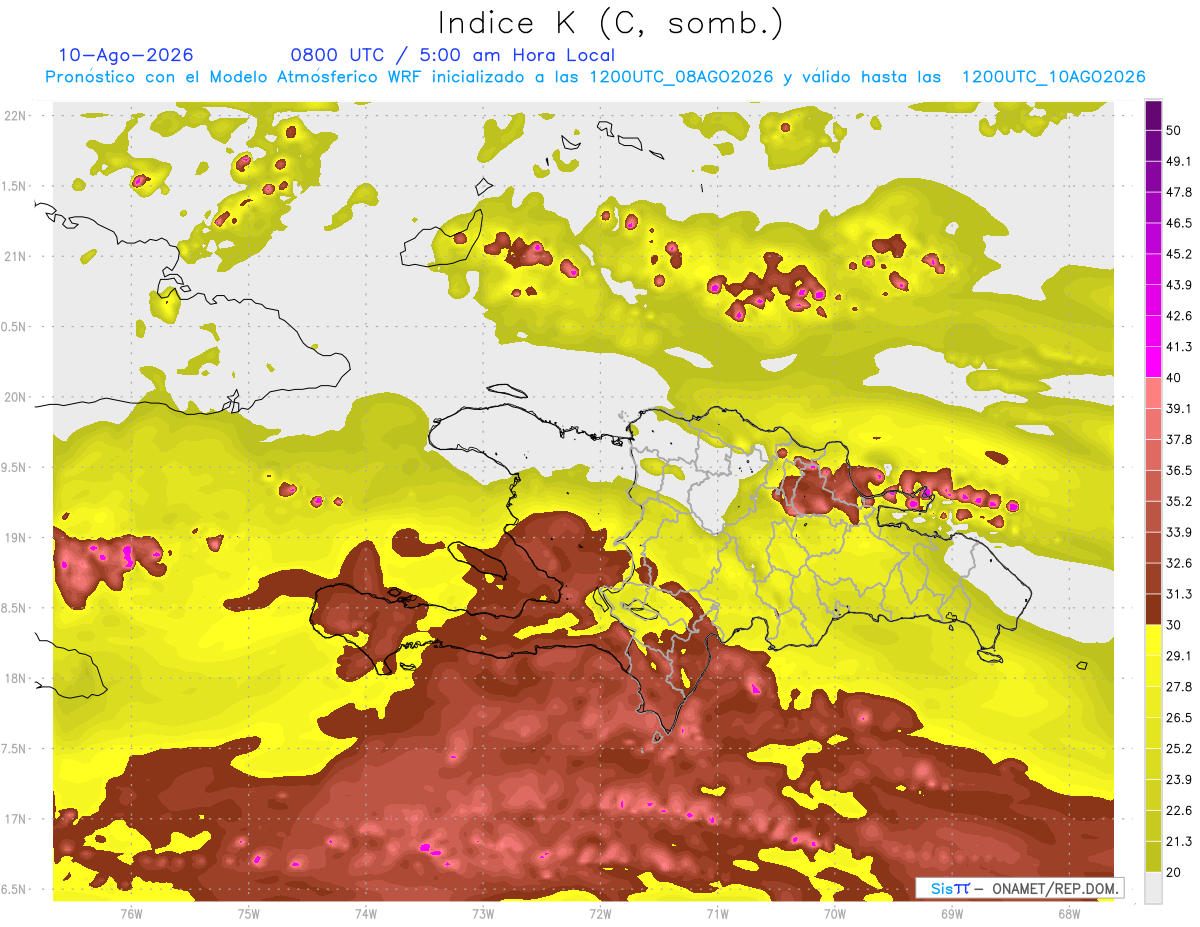The width and height of the screenshot is (1200, 927).
Task: Click the "71W" longitude label
Action: (717, 914)
